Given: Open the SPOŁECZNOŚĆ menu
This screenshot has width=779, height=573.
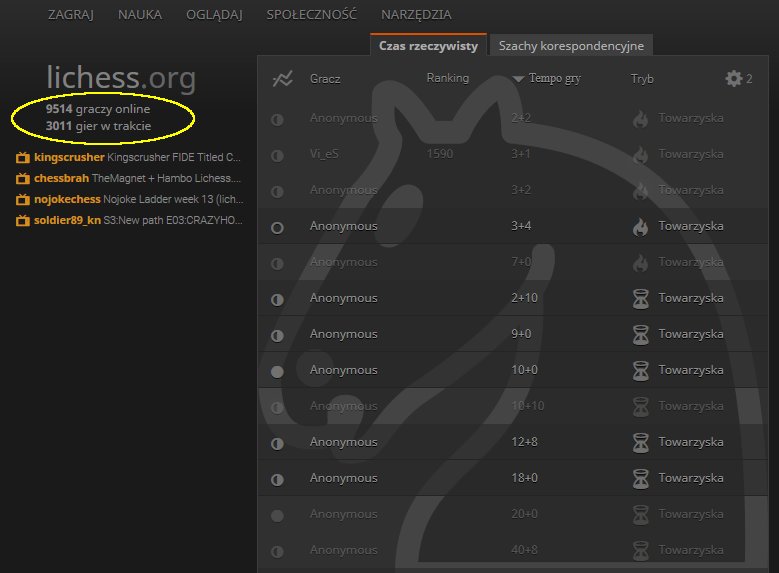Looking at the screenshot, I should 312,15.
